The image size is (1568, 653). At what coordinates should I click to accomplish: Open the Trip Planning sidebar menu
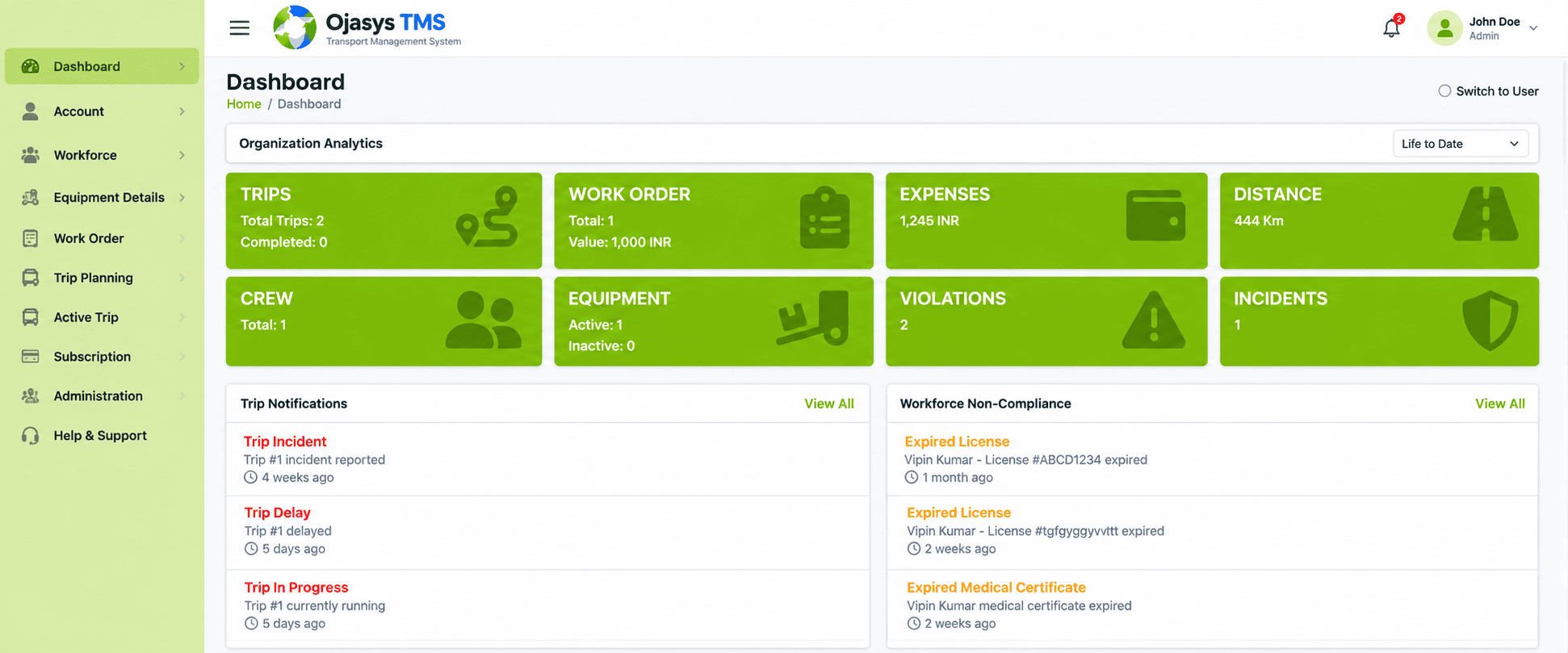(102, 278)
